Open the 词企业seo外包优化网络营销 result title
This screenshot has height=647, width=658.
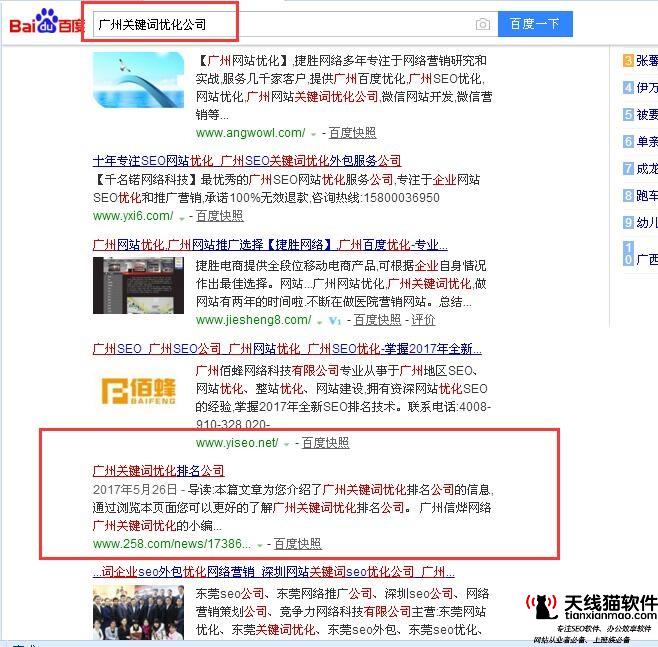[x=274, y=572]
